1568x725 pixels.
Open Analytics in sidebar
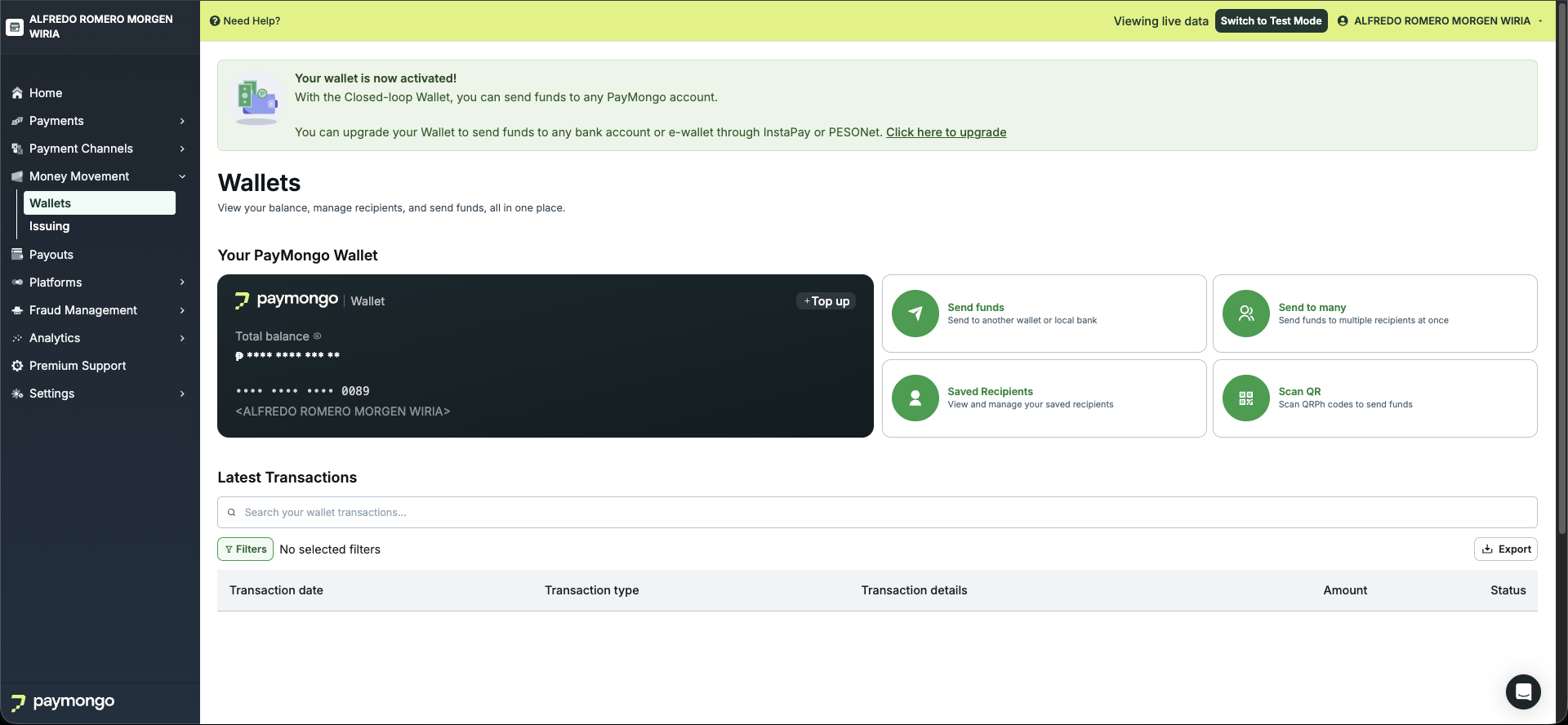pos(55,338)
